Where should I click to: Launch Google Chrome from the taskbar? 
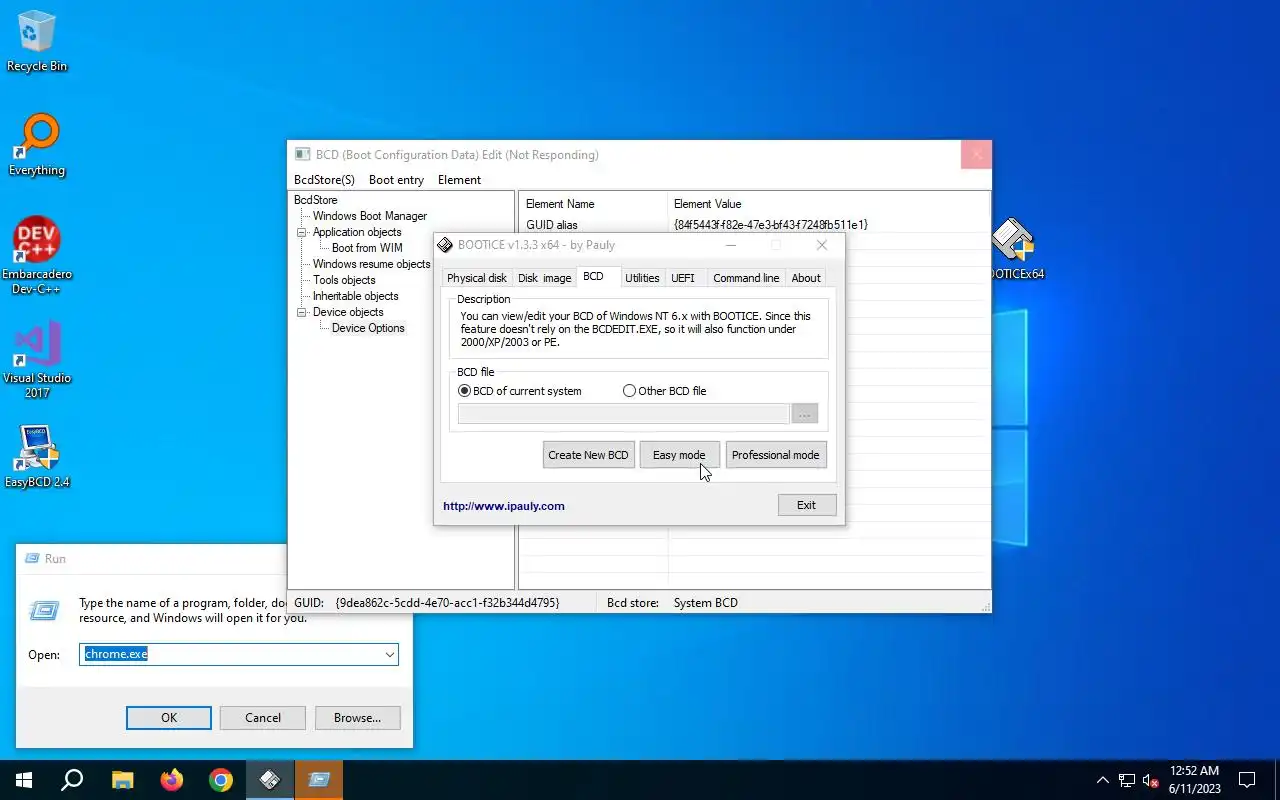coord(221,780)
